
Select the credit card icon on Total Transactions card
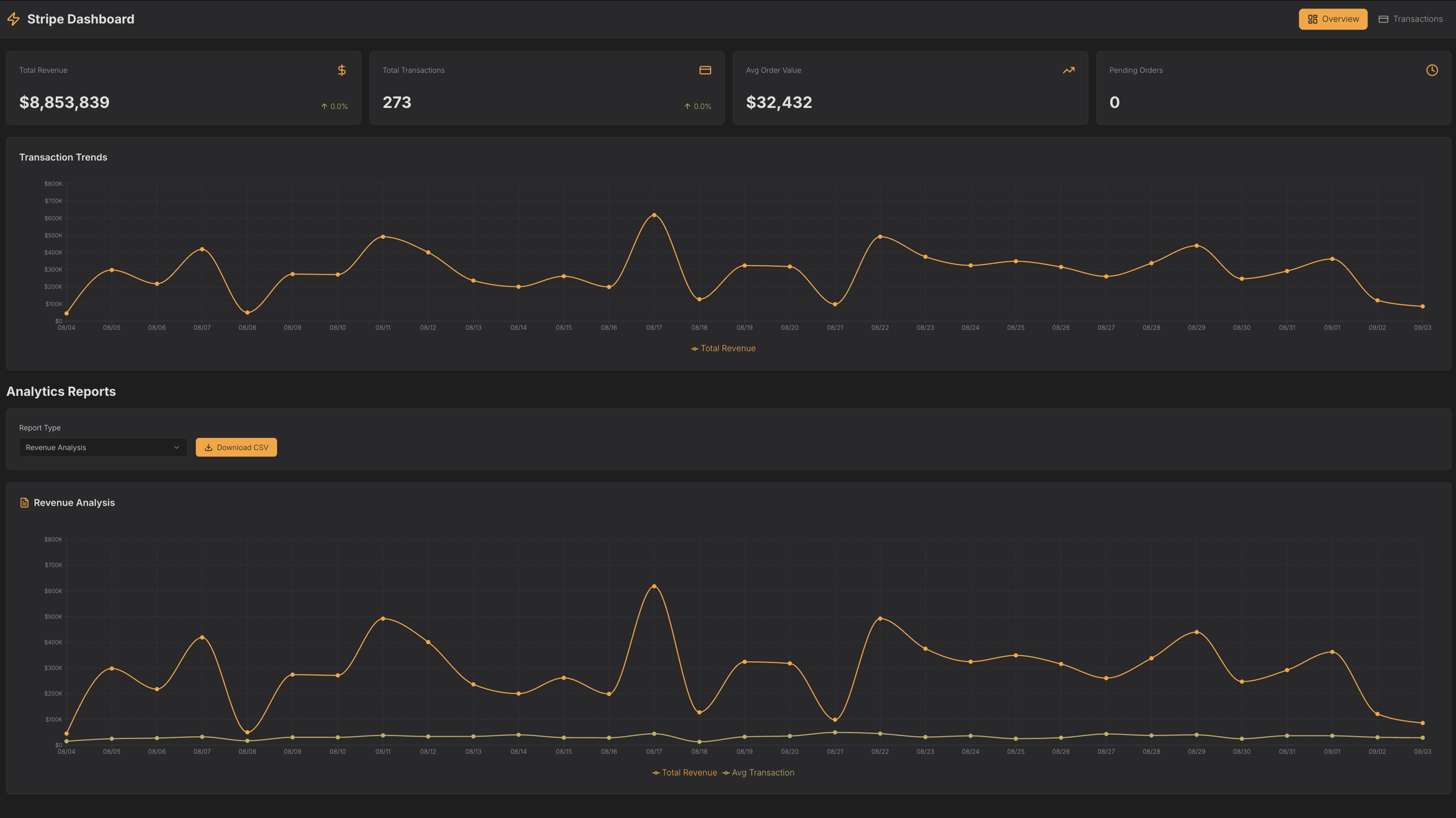pyautogui.click(x=706, y=70)
